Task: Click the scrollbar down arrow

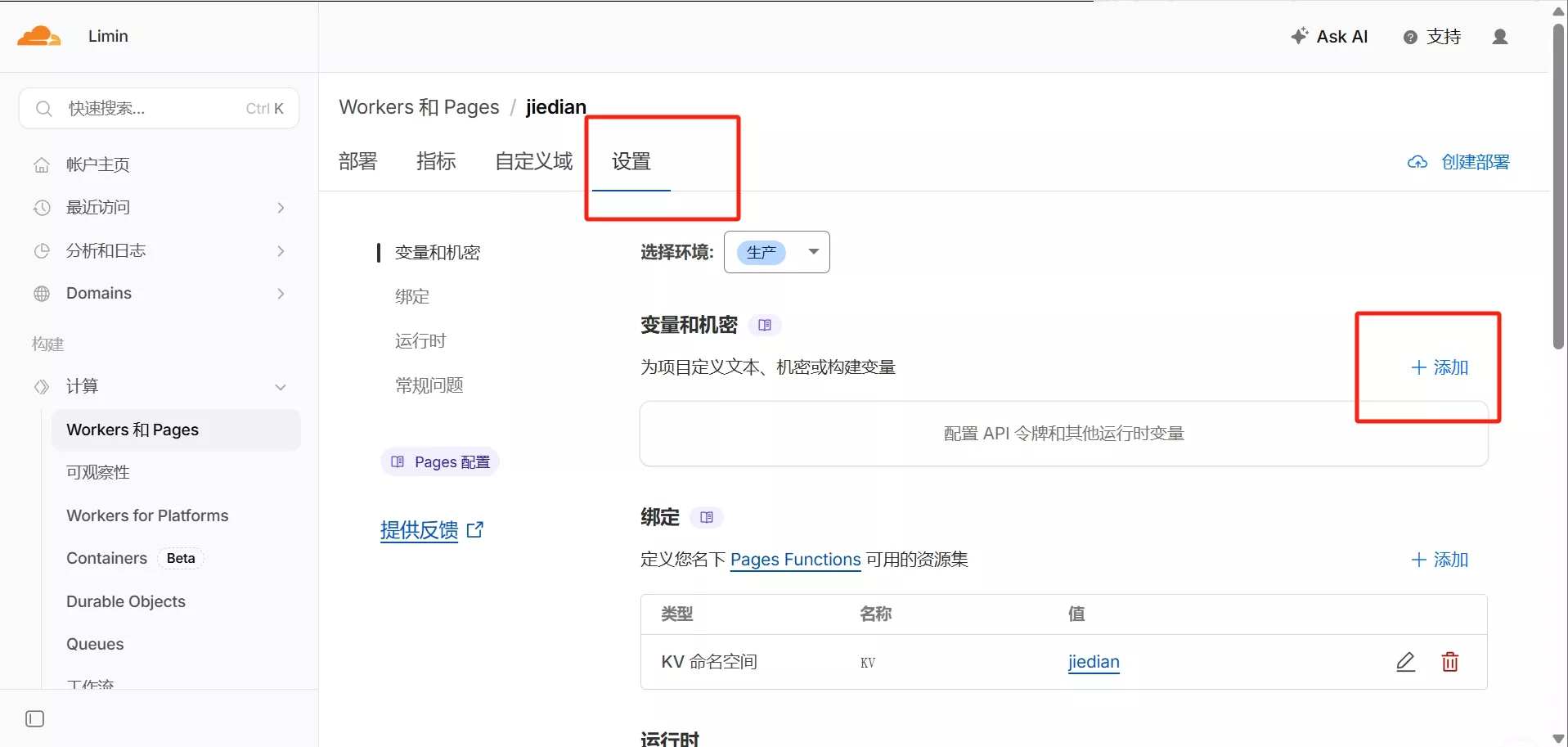Action: pos(1558,739)
